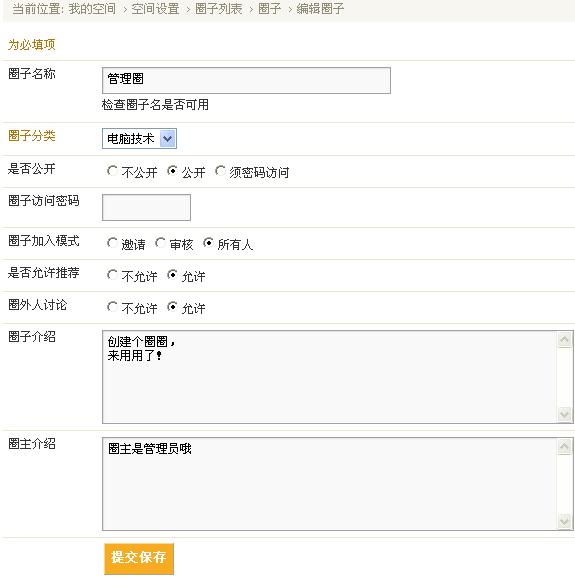Open 我的空间 in breadcrumb
Viewport: 575px width, 578px height.
pos(92,8)
